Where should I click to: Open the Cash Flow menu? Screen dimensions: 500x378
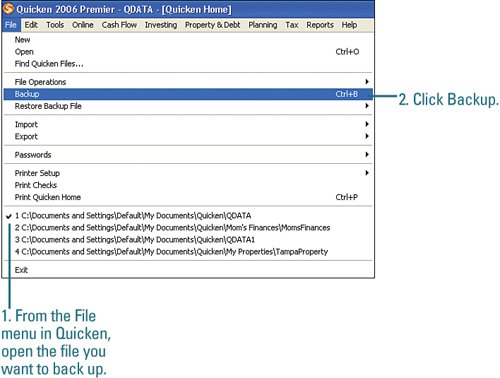(x=119, y=25)
